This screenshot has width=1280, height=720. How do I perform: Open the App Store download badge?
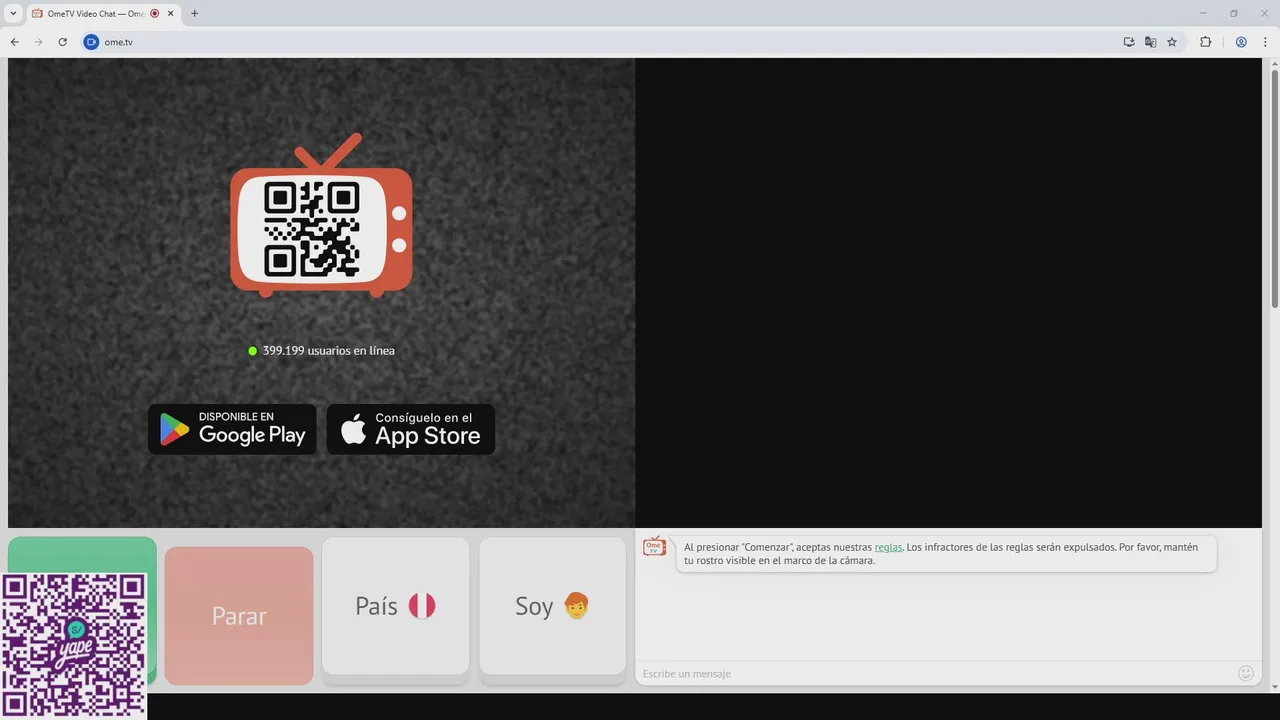pos(411,429)
